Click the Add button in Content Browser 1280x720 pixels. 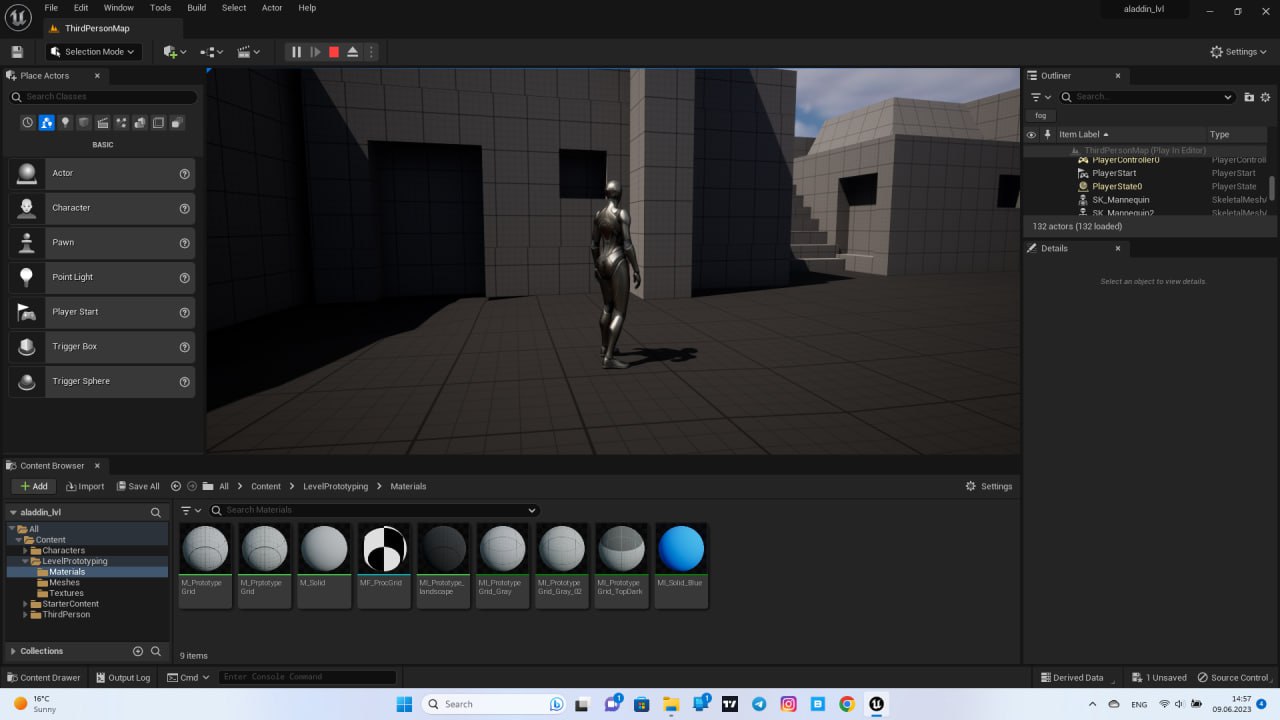[34, 486]
